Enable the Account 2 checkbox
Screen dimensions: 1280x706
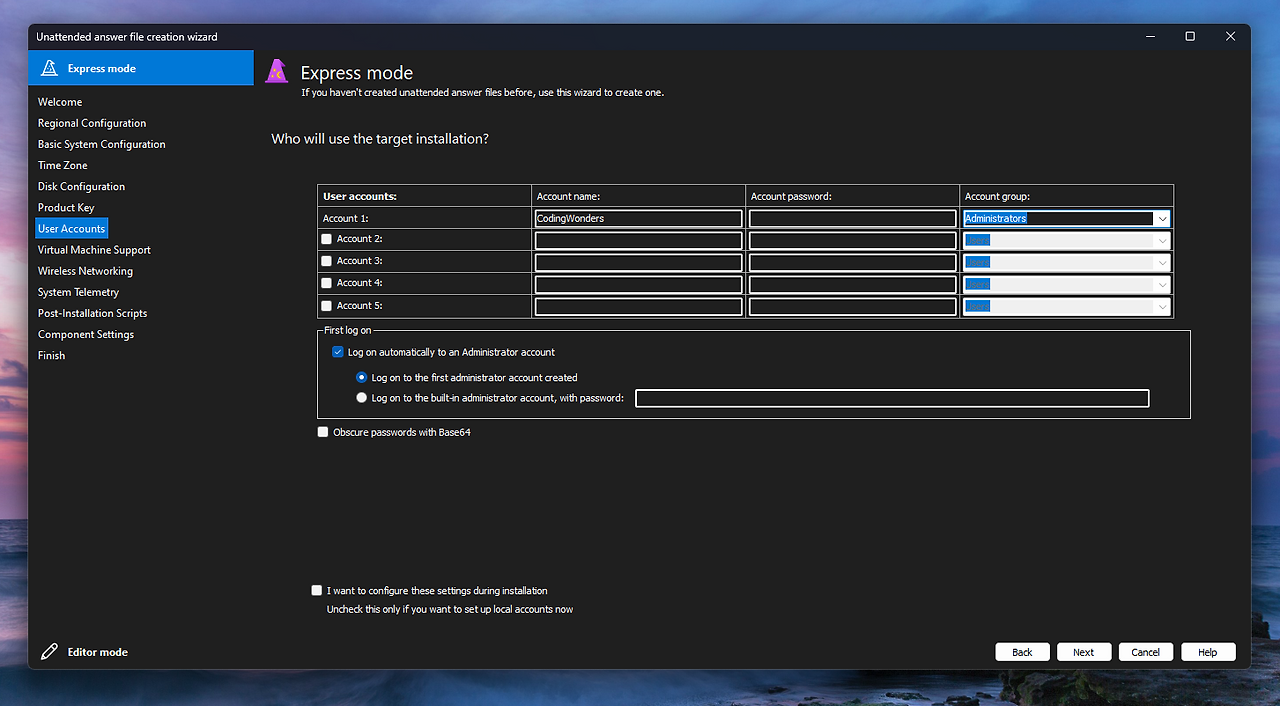pyautogui.click(x=326, y=239)
